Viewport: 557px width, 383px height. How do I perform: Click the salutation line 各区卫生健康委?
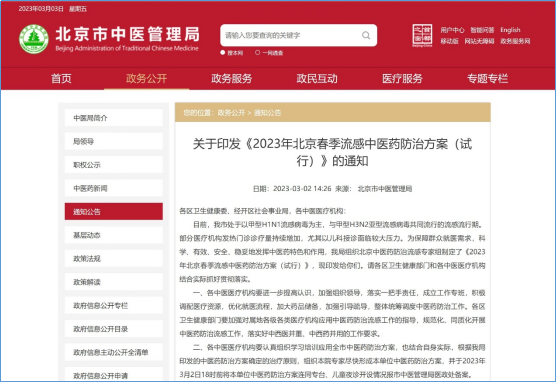pos(263,211)
